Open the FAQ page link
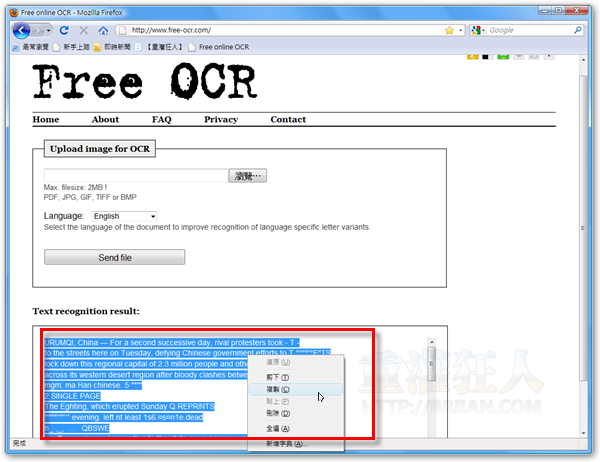The image size is (600, 462). pyautogui.click(x=161, y=119)
